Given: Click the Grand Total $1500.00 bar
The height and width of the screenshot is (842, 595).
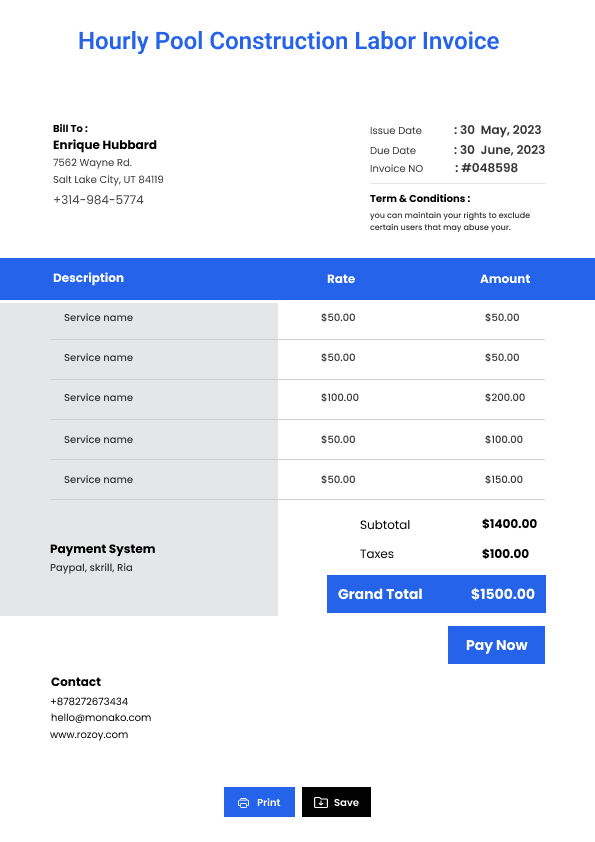Looking at the screenshot, I should point(436,594).
